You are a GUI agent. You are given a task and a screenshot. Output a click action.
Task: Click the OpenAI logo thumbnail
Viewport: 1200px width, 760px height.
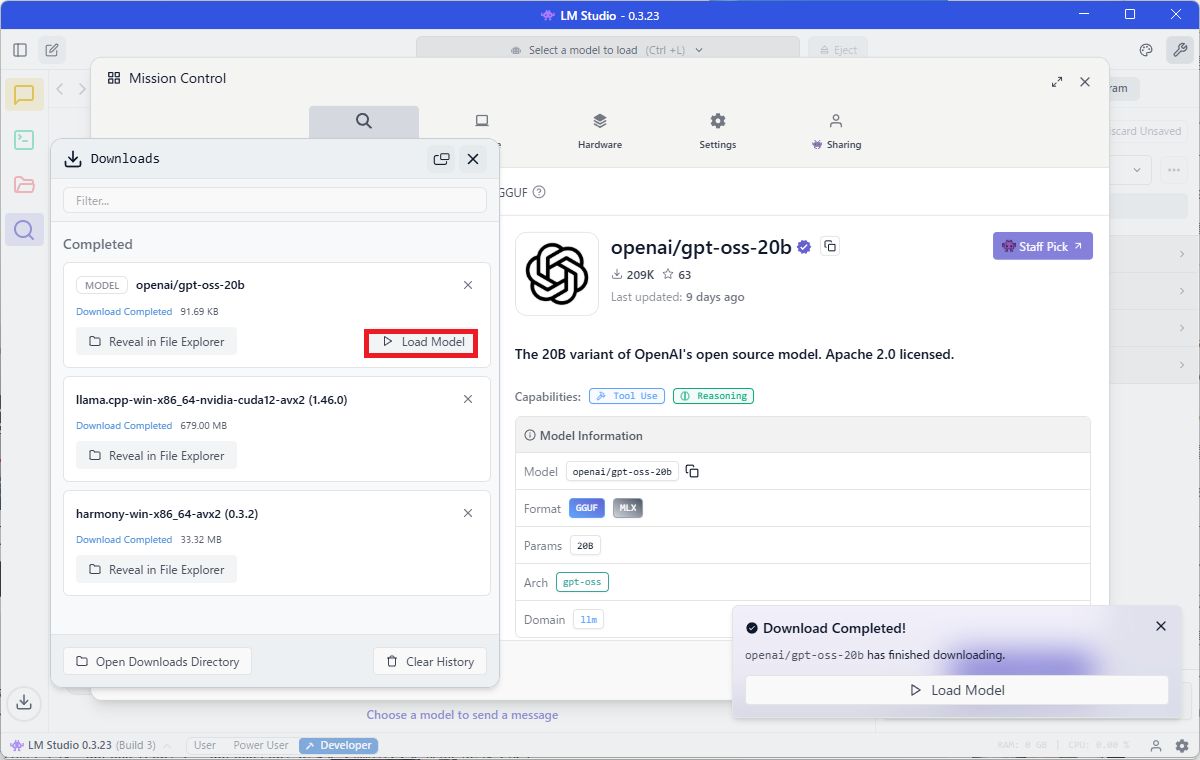click(557, 274)
